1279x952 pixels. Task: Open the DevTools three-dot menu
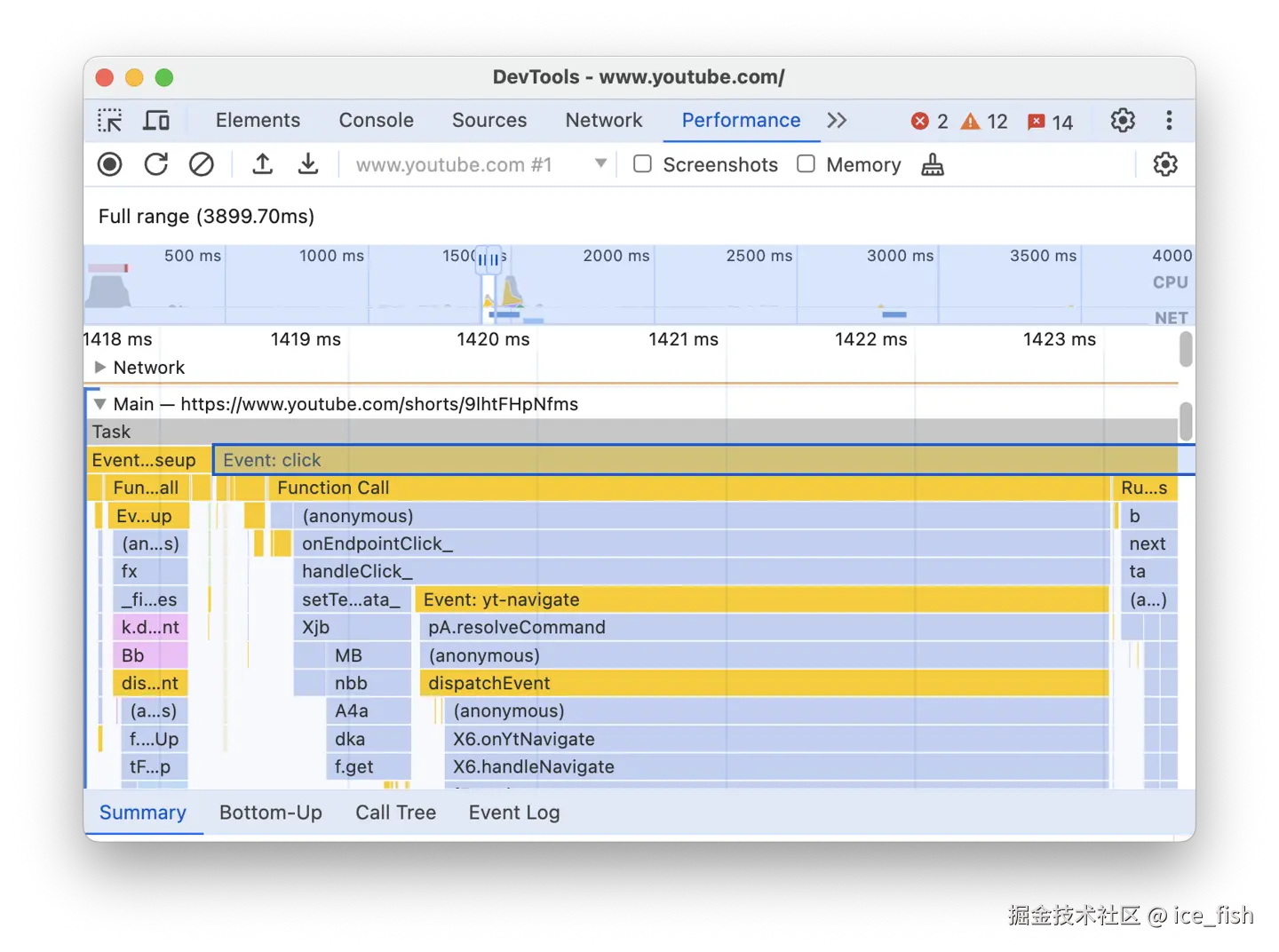1169,120
